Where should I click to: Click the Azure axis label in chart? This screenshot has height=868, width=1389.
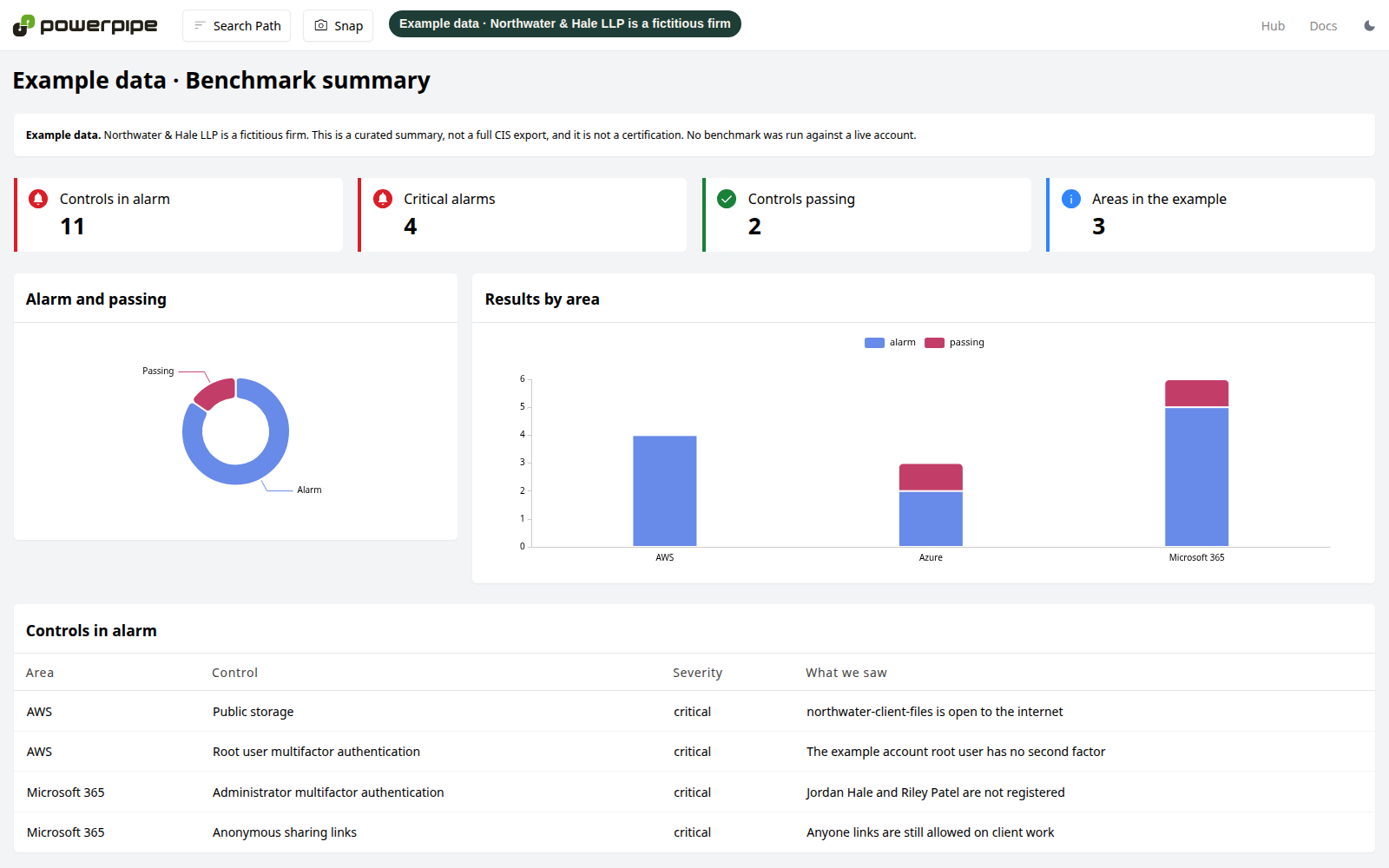931,557
